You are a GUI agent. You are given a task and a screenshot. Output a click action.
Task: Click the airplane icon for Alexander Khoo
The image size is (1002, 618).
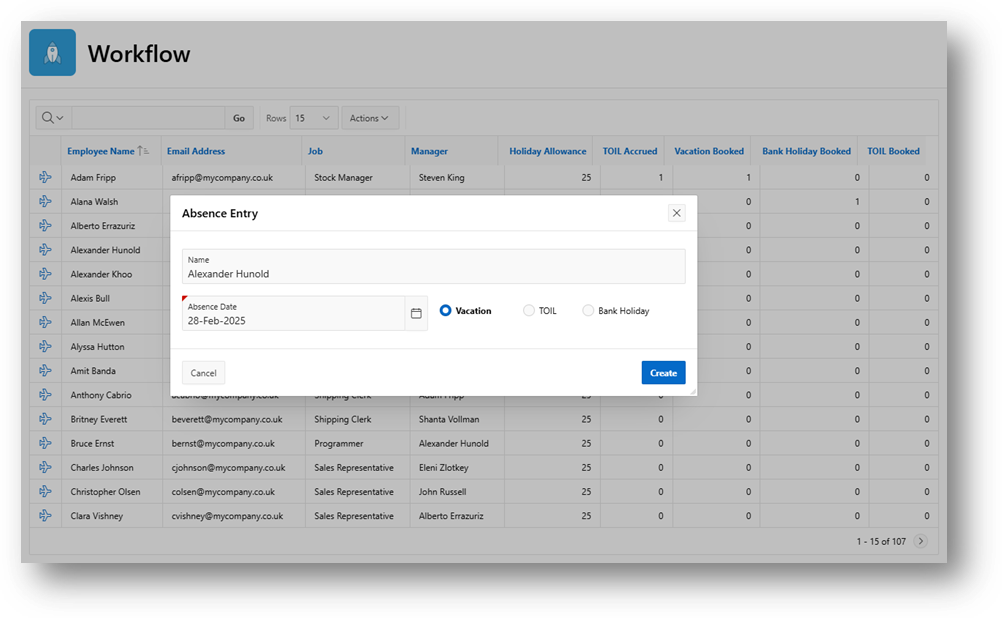coord(45,274)
